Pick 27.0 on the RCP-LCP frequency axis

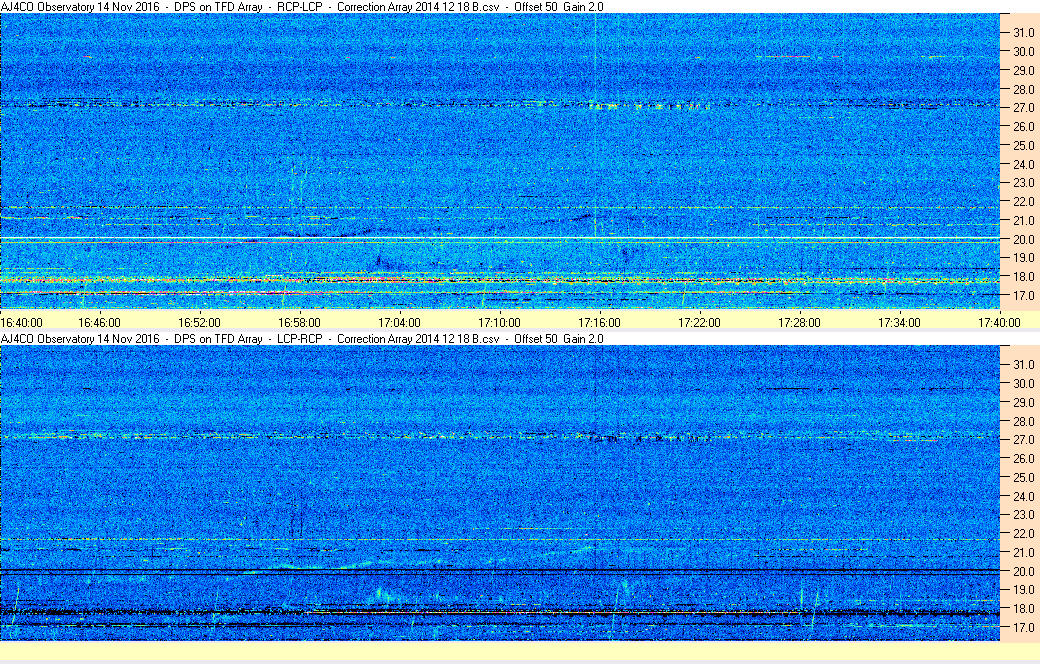[x=1023, y=107]
